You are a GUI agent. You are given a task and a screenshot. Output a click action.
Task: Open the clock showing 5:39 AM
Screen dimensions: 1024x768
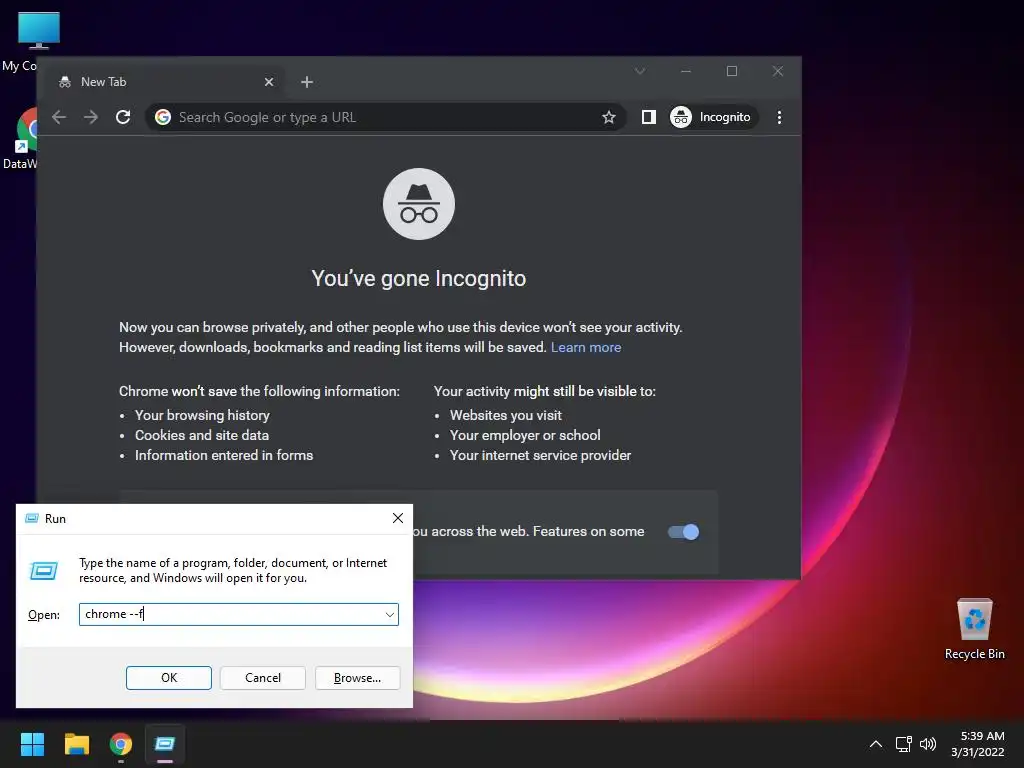978,744
